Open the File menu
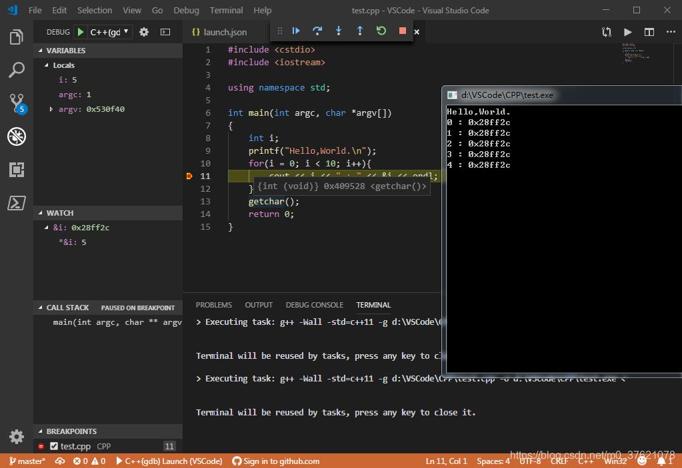The width and height of the screenshot is (682, 468). coord(35,10)
